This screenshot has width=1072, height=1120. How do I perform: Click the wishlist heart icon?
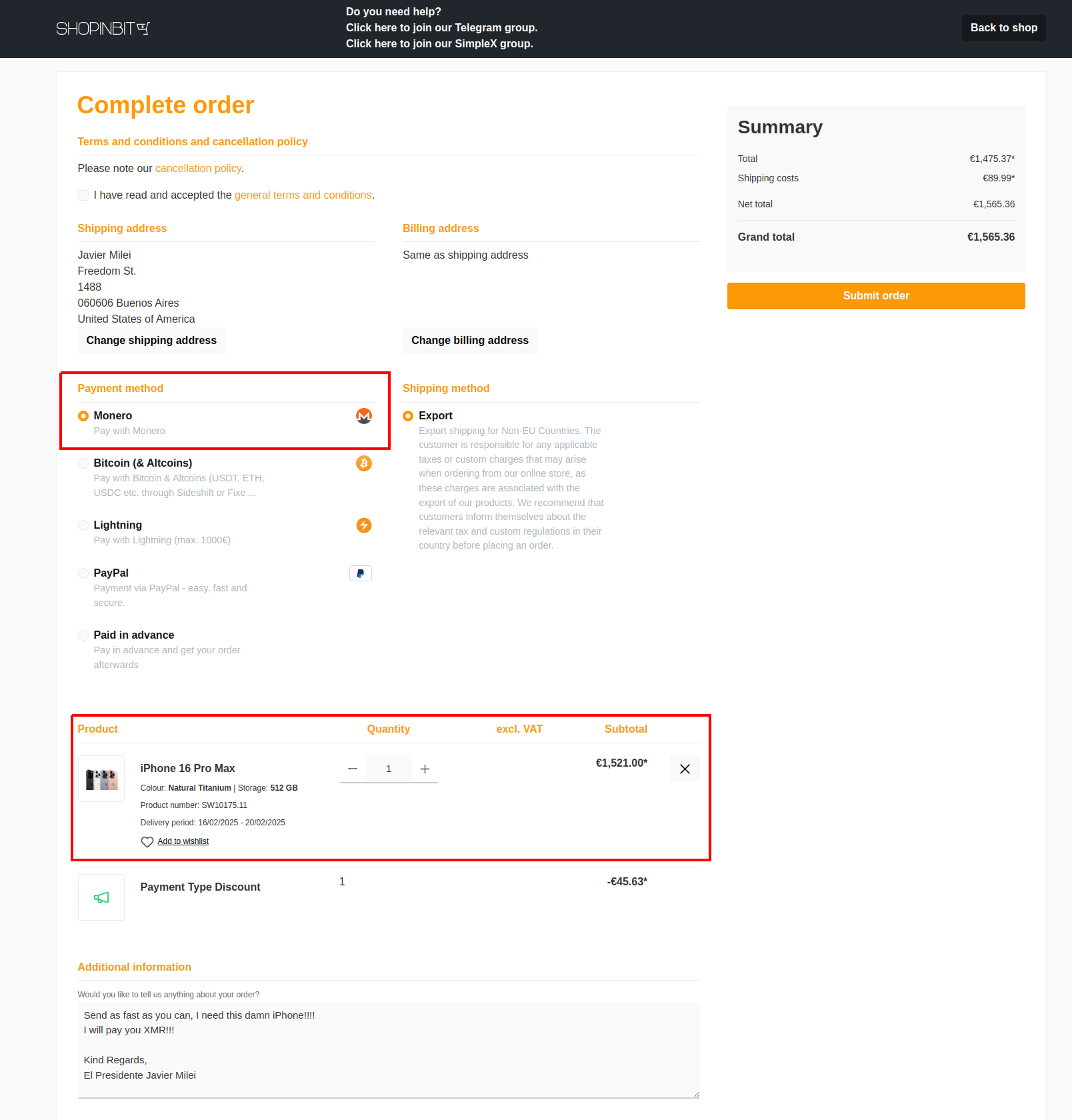coord(147,842)
